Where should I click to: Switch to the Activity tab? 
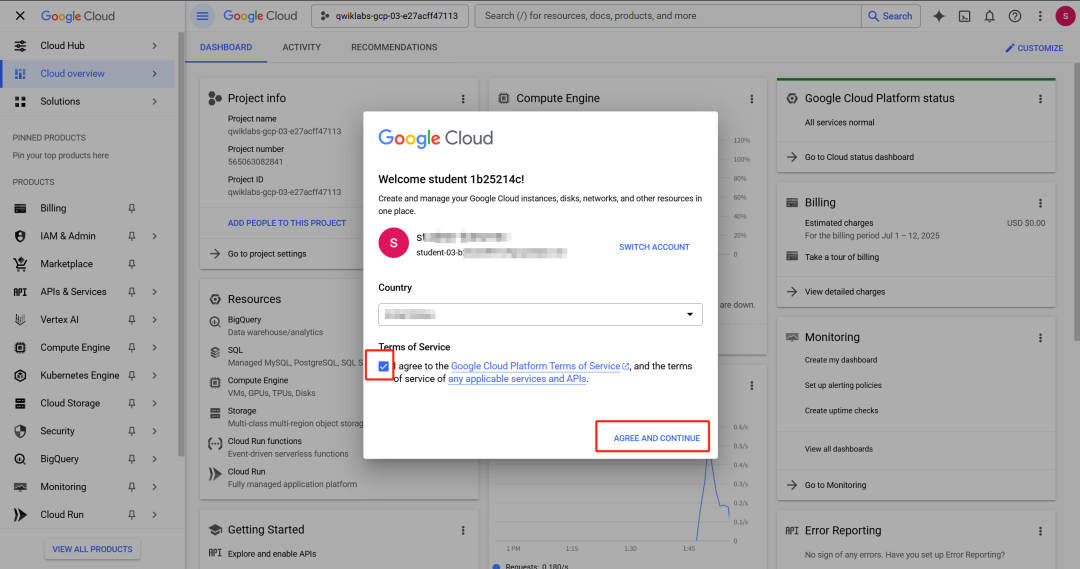point(302,48)
